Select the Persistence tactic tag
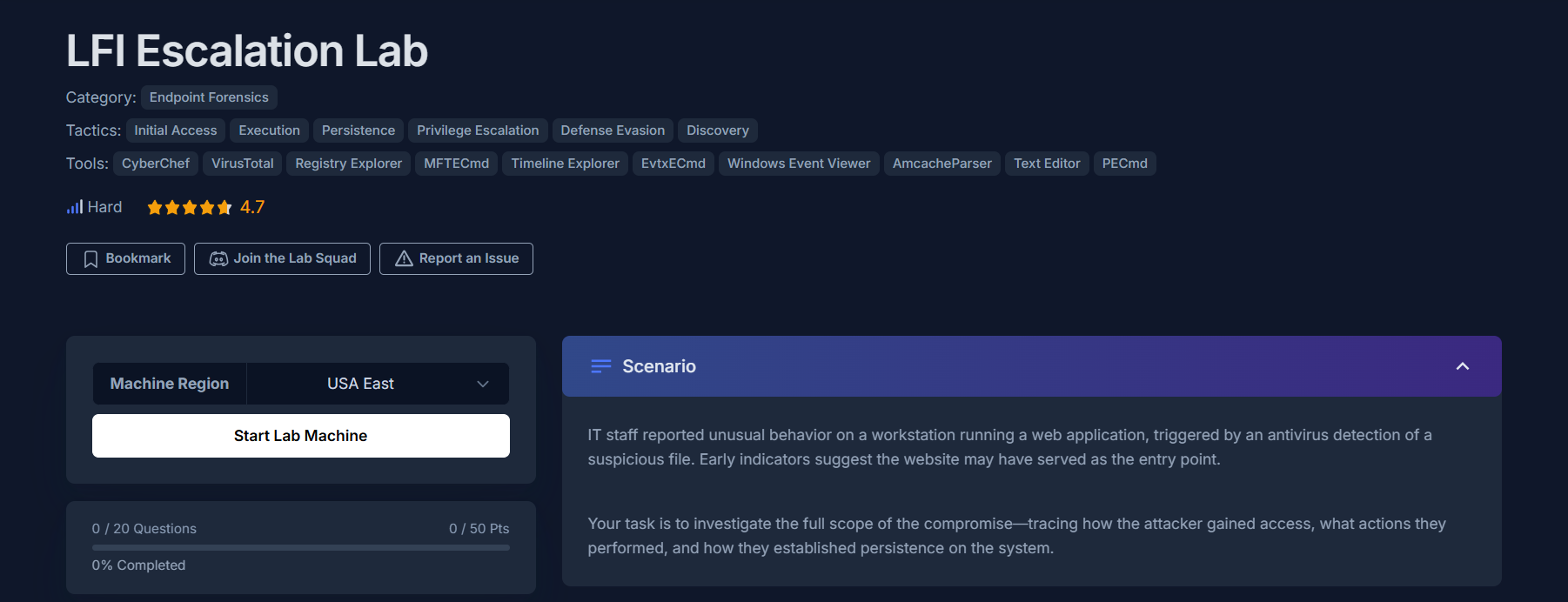 click(358, 130)
